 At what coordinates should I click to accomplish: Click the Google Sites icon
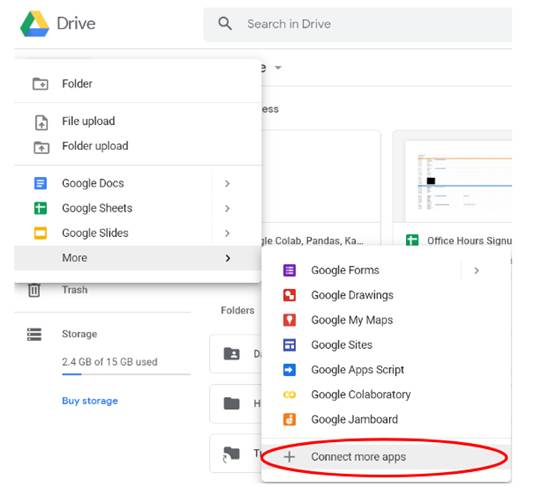pyautogui.click(x=289, y=345)
